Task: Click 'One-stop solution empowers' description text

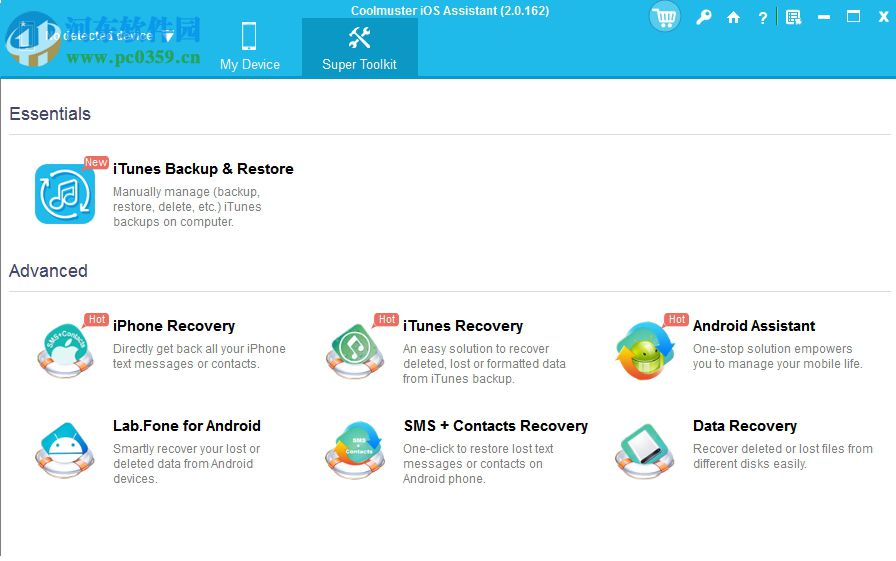Action: (x=773, y=349)
